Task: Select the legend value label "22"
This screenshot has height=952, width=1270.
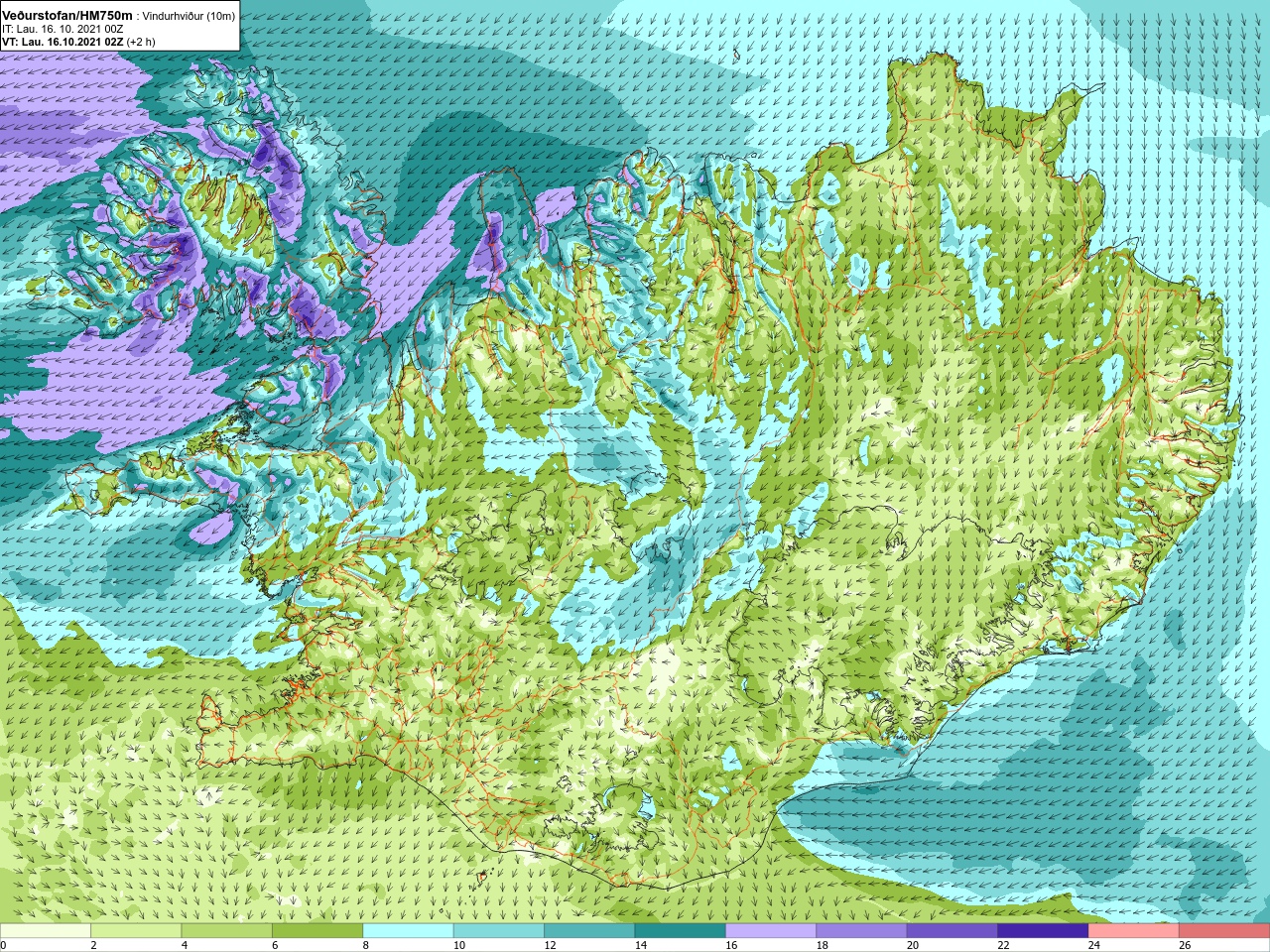Action: point(1004,945)
